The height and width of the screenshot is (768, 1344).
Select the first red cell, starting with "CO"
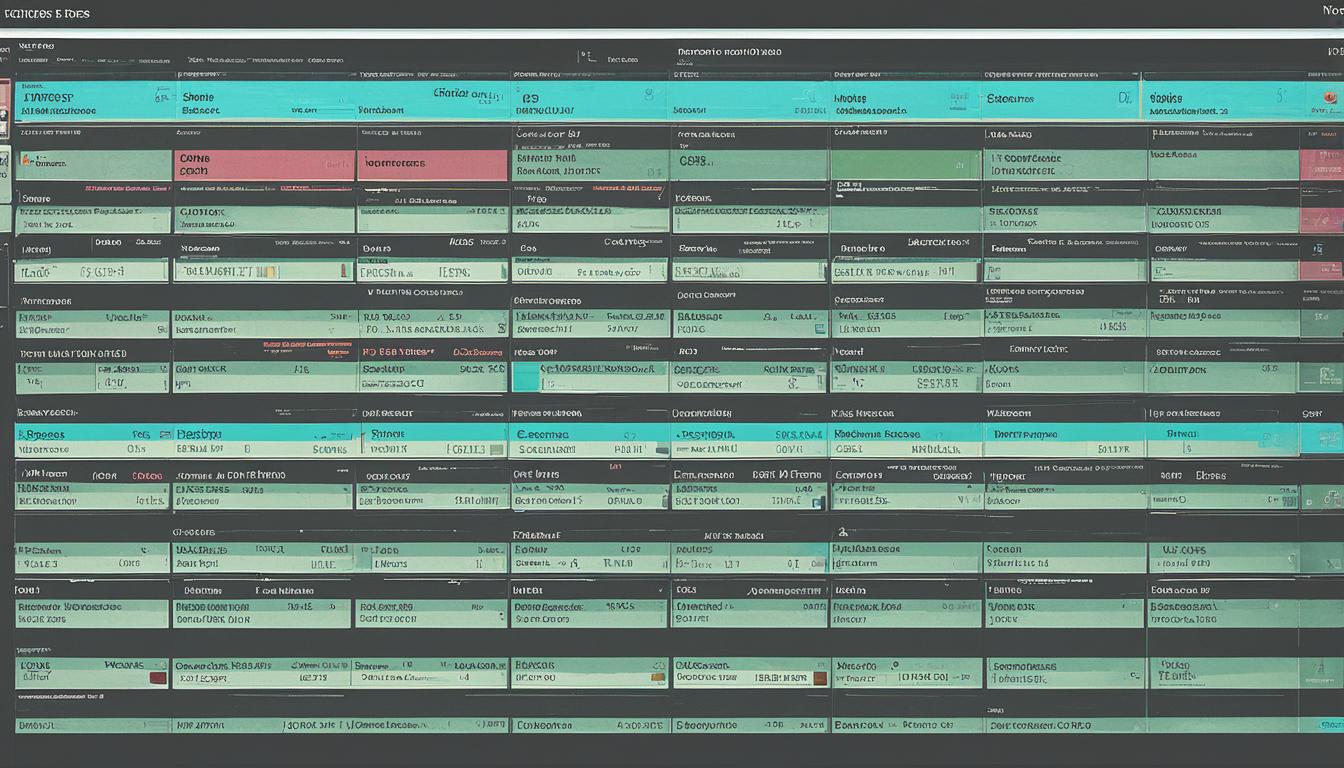[x=264, y=165]
